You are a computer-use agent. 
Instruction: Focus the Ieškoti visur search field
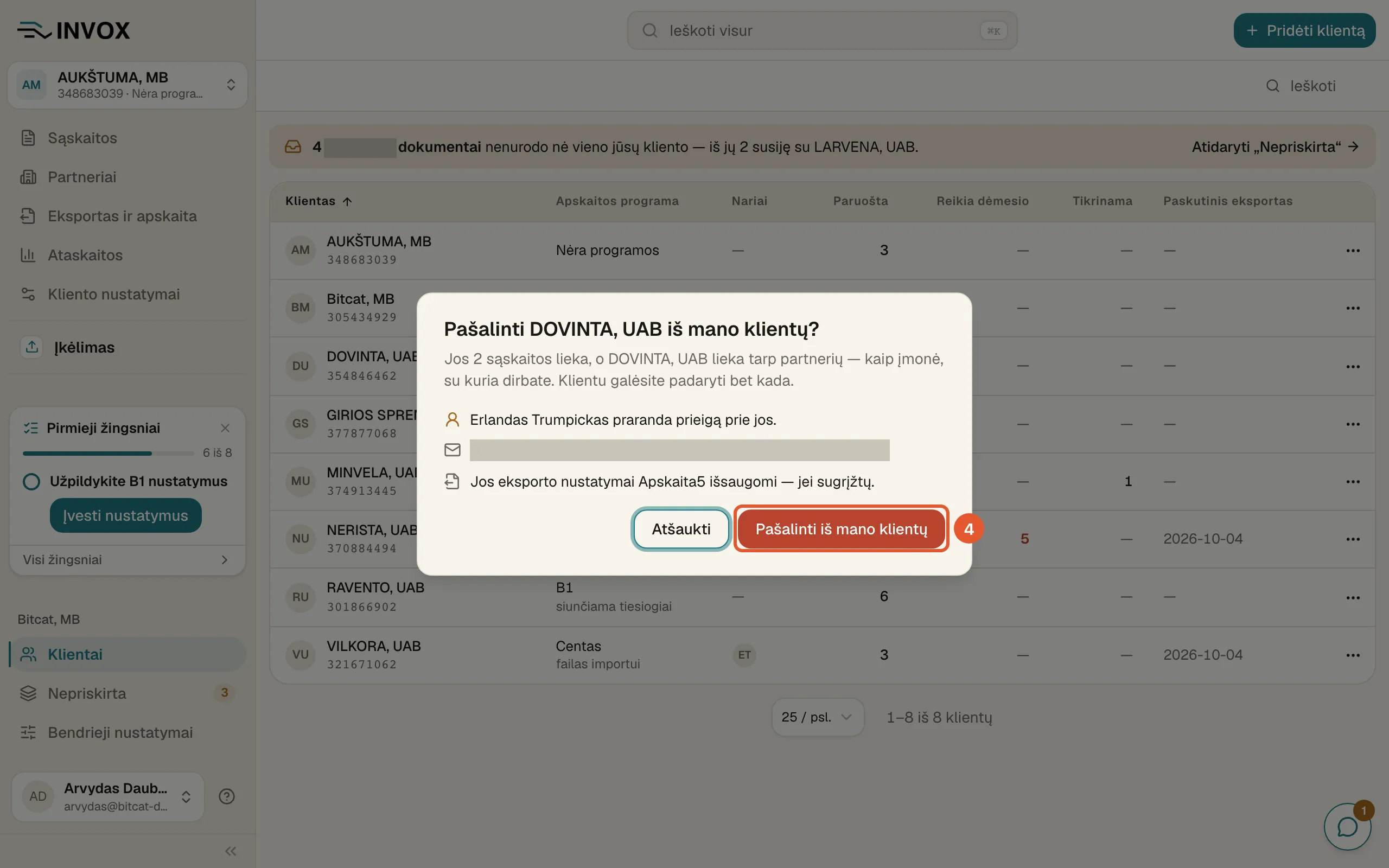click(822, 30)
